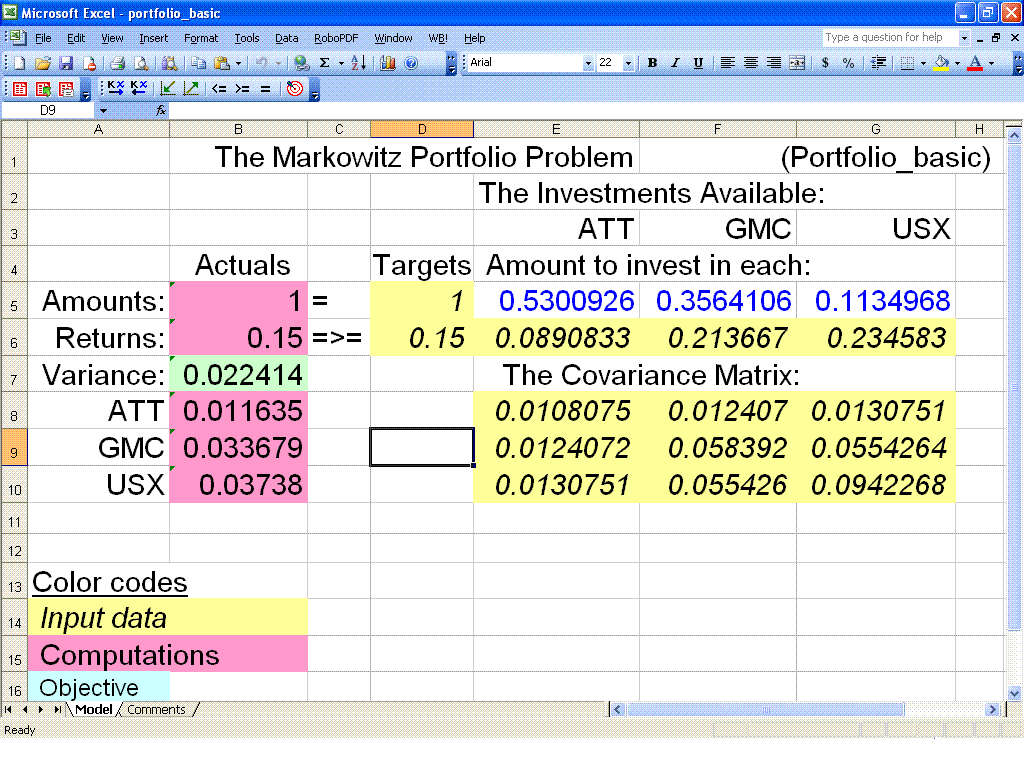This screenshot has width=1024, height=768.
Task: Click the second red sheet icon with green arrow
Action: (x=43, y=89)
